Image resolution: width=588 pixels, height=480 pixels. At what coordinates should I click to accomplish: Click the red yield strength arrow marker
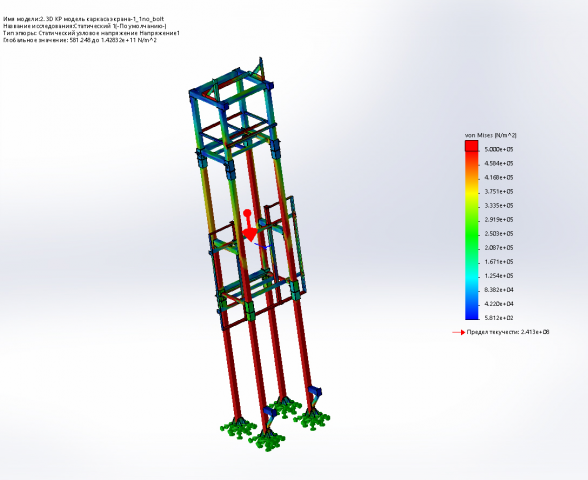pos(459,332)
